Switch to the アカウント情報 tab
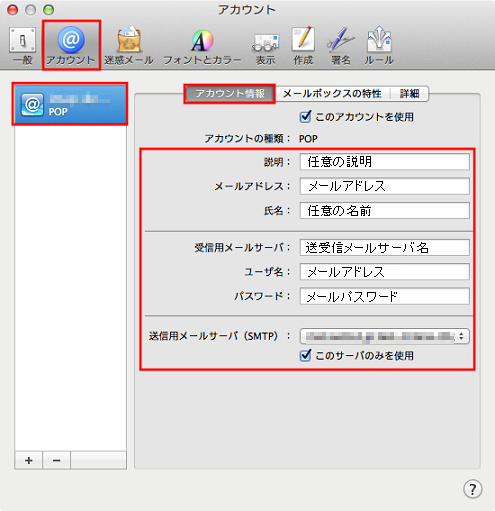Viewport: 495px width, 511px height. click(230, 94)
